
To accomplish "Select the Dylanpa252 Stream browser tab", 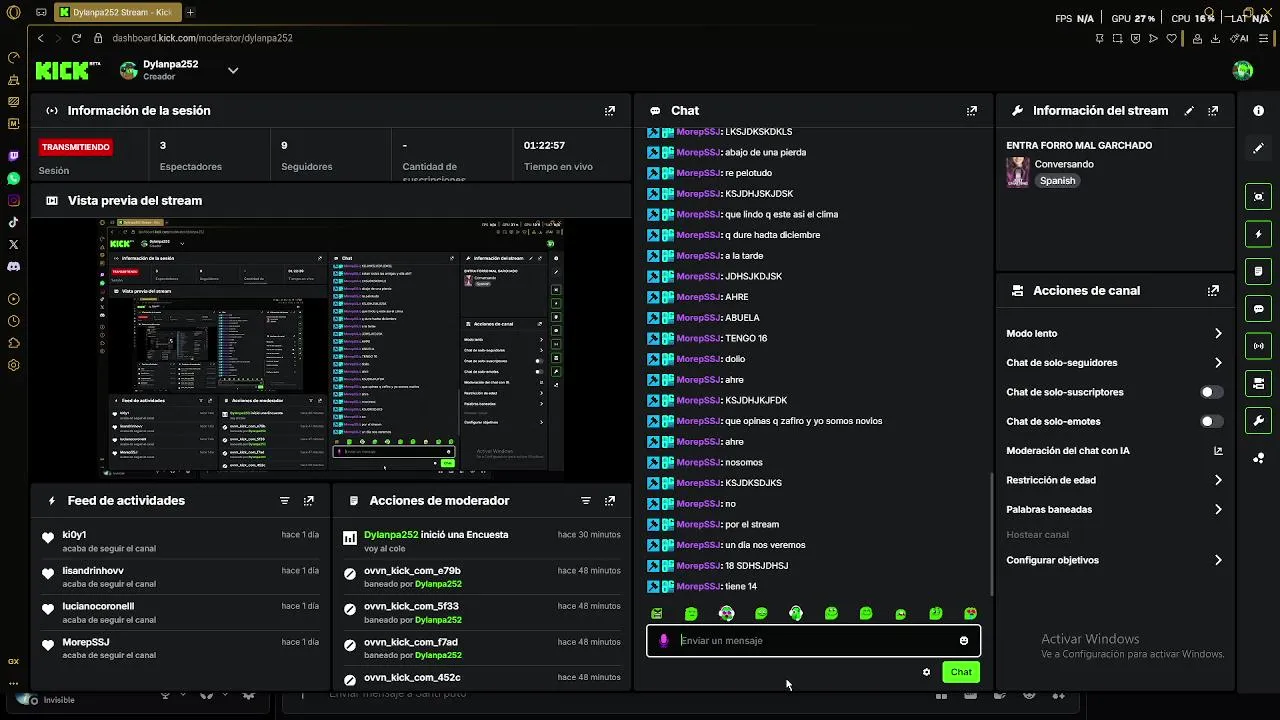I will tap(117, 12).
